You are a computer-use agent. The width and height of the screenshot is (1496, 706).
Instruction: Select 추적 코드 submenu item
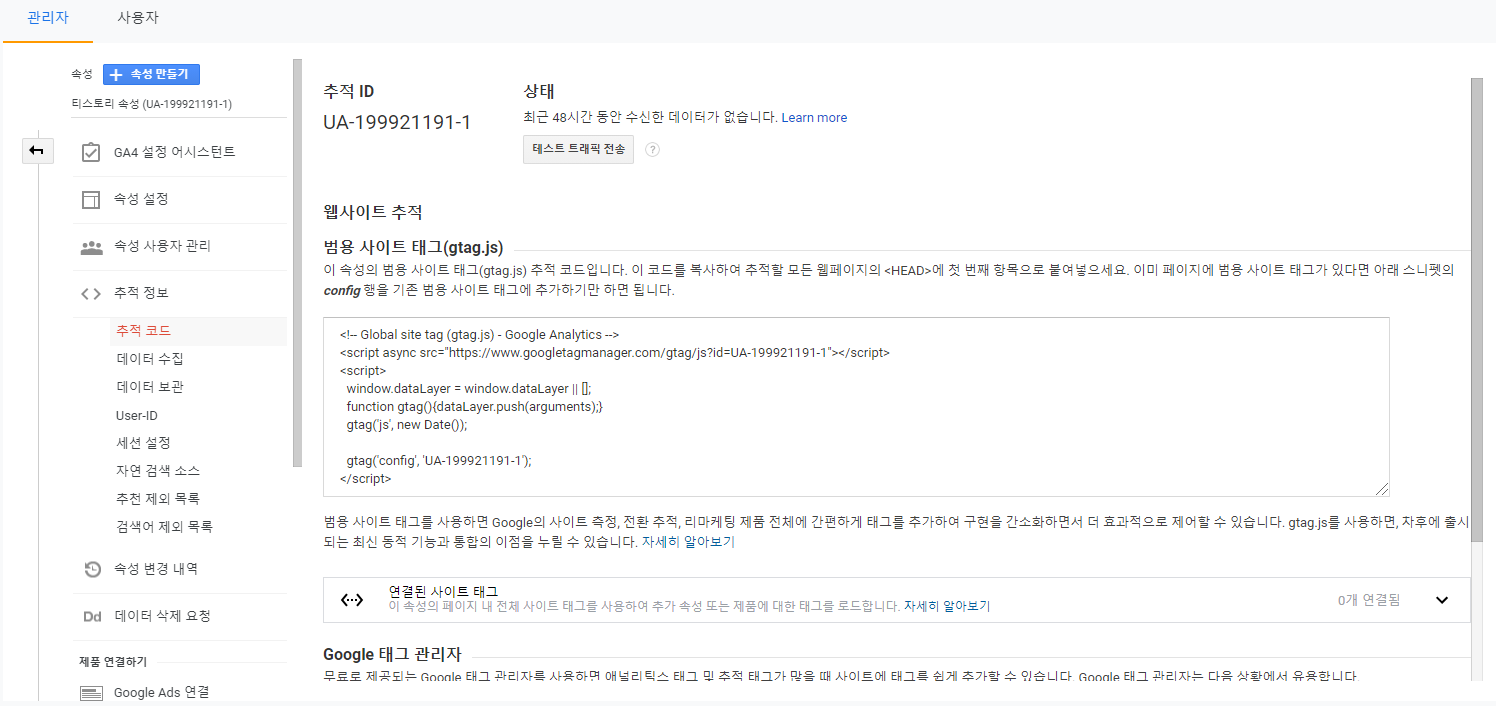(198, 330)
